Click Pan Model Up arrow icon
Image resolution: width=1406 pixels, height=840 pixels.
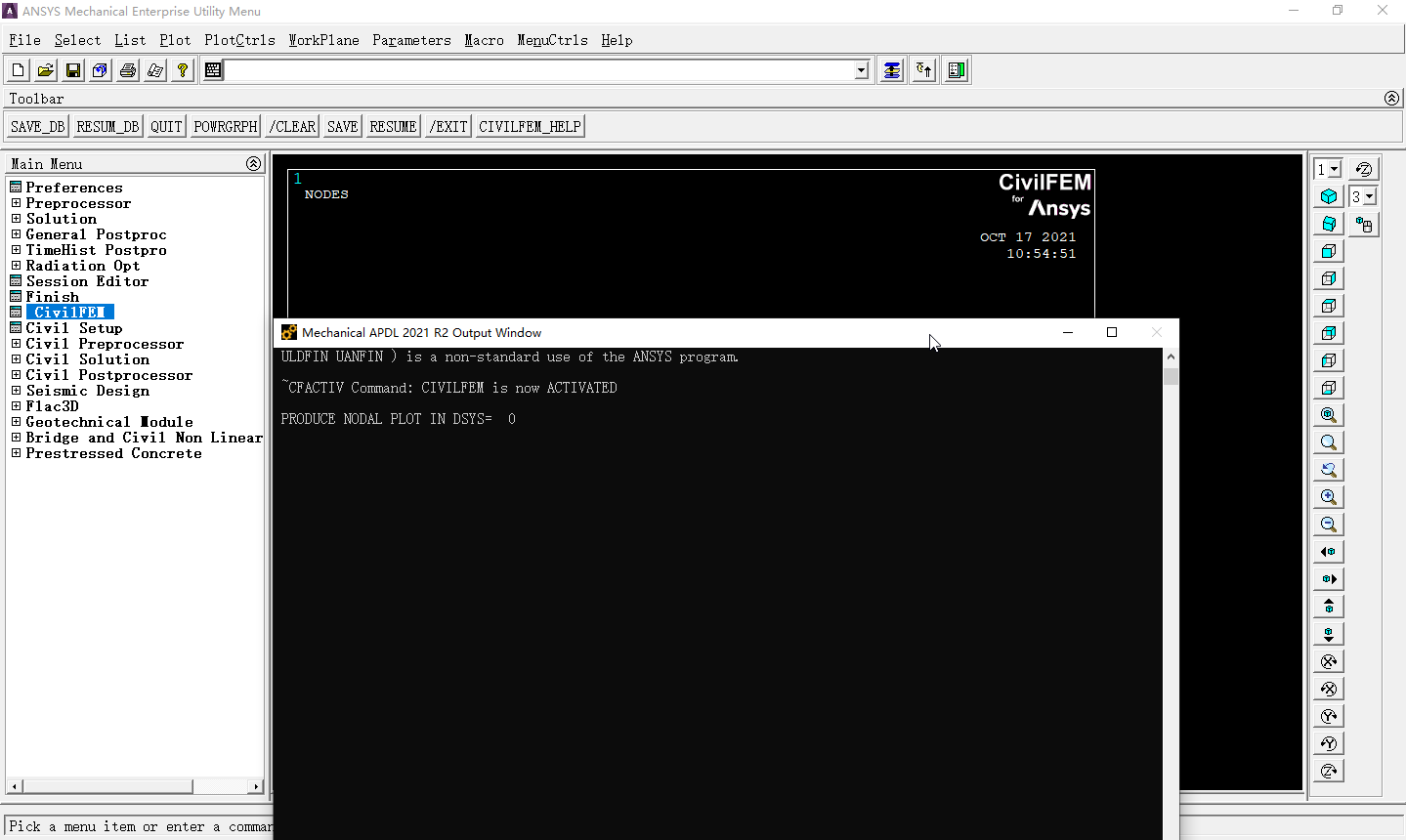click(x=1329, y=607)
